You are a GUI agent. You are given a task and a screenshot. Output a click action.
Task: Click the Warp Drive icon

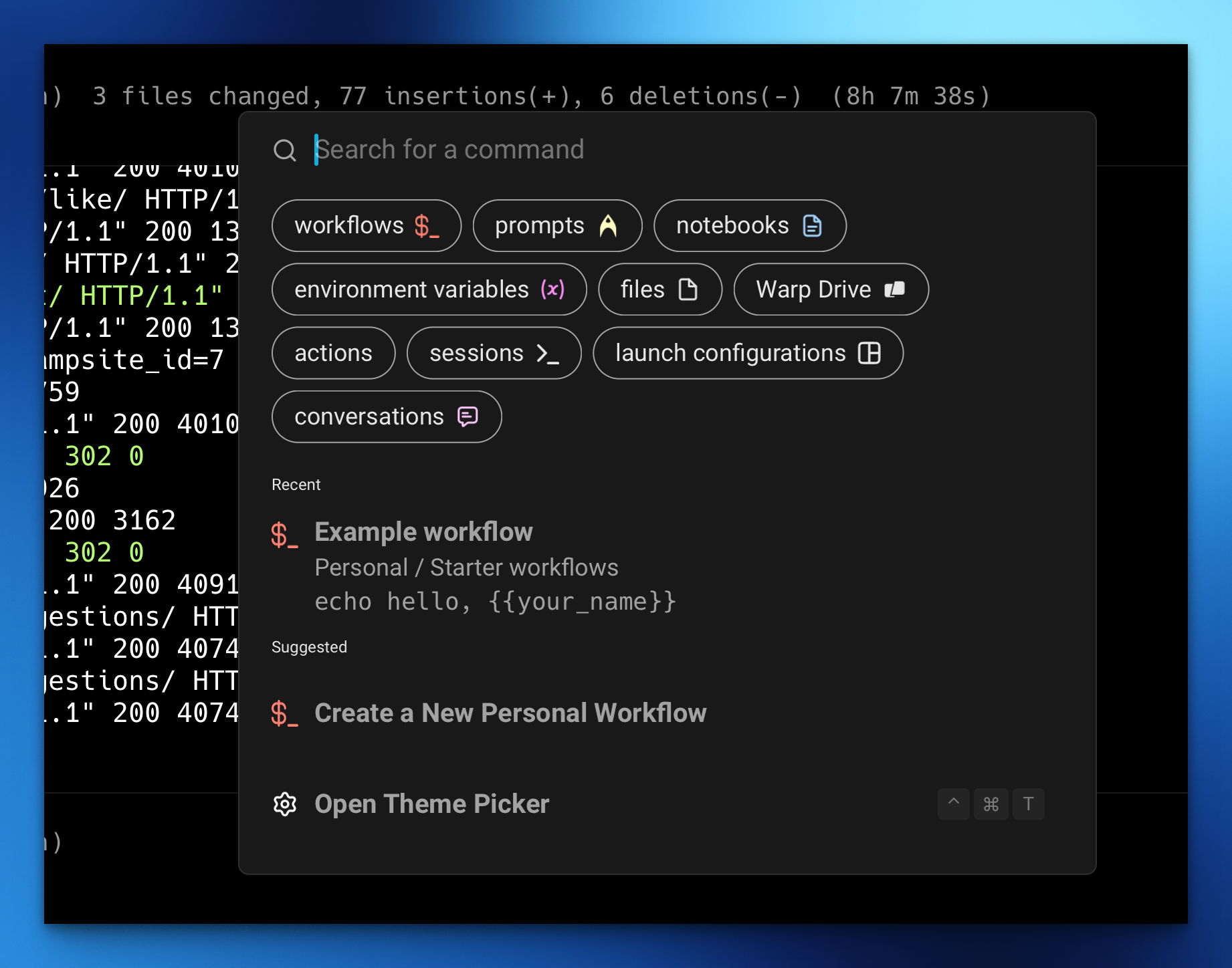[894, 289]
